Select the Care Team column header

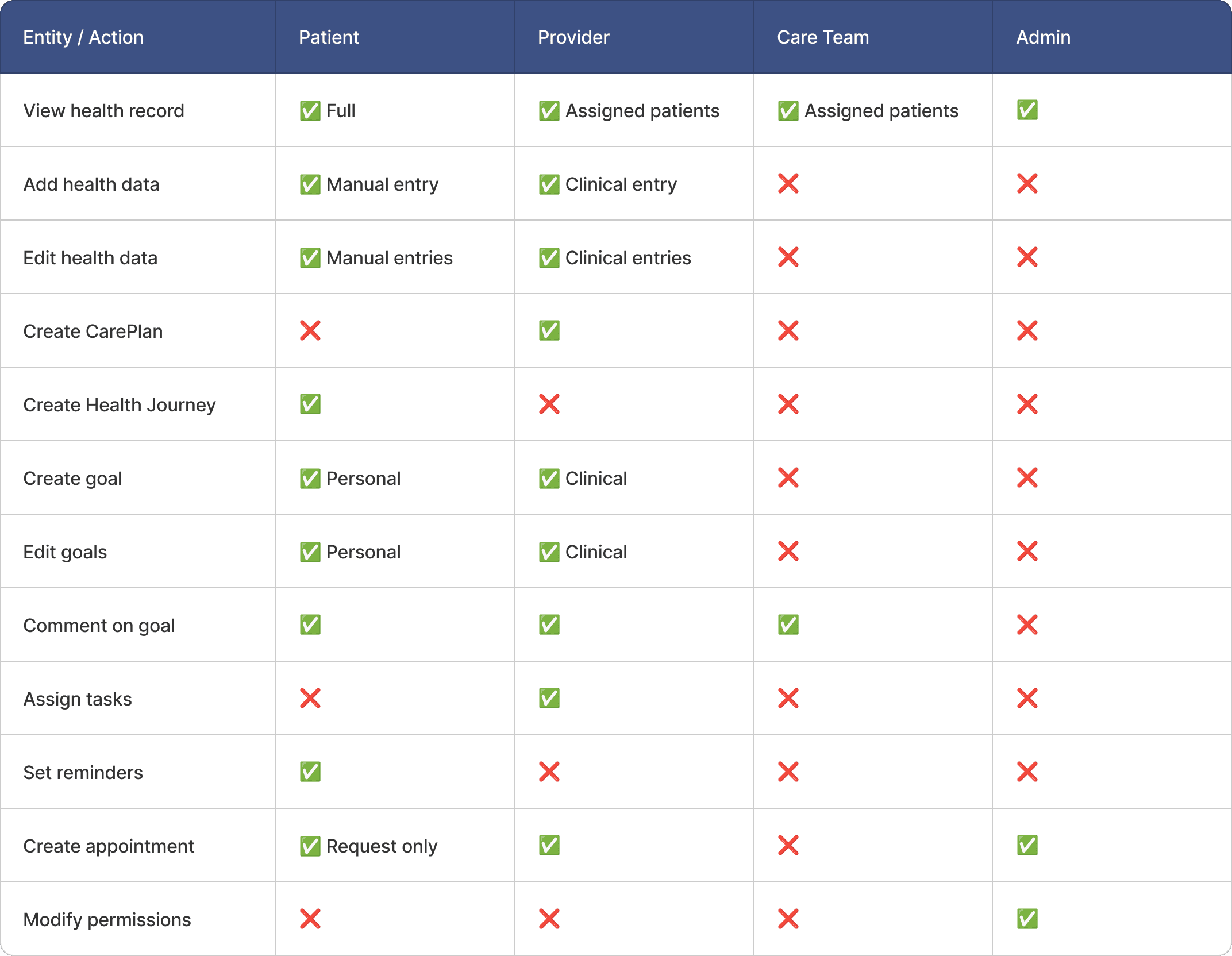(822, 37)
